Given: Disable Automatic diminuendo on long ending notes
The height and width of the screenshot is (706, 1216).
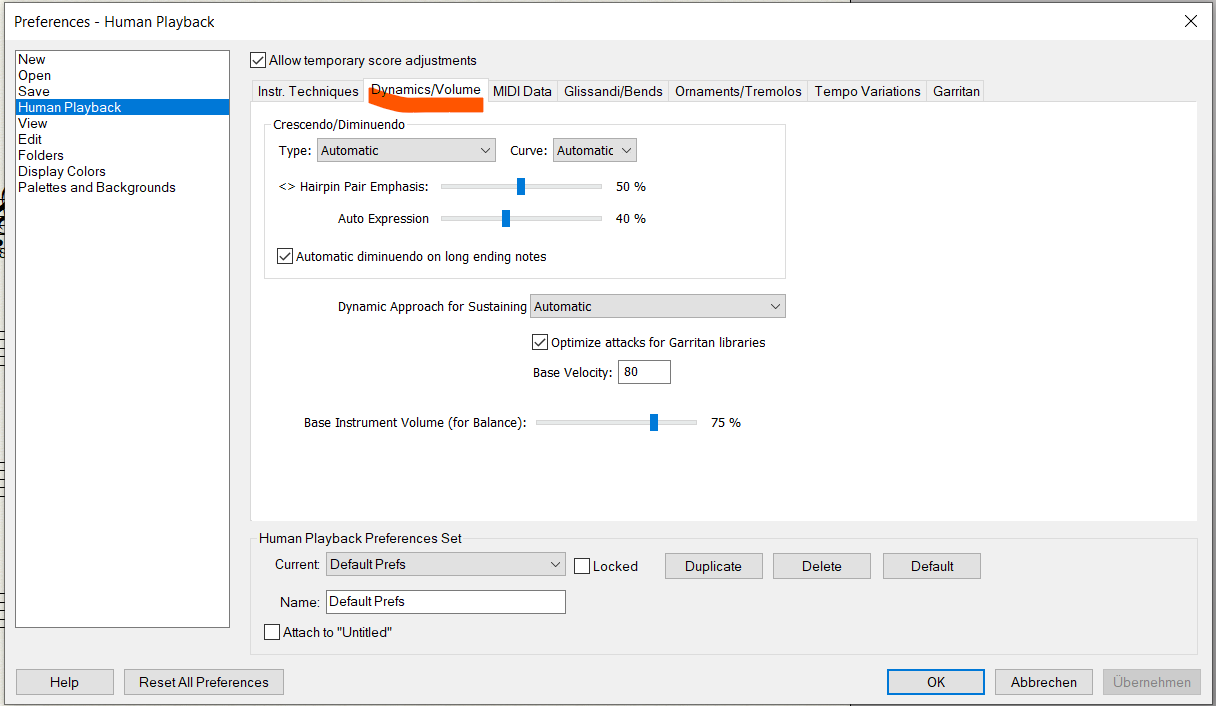Looking at the screenshot, I should click(285, 257).
